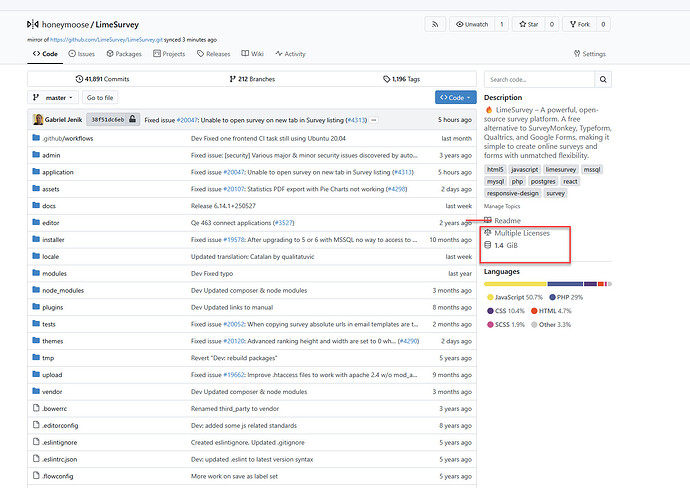Open the honeymoose owner link
690x488 pixels.
click(x=65, y=25)
